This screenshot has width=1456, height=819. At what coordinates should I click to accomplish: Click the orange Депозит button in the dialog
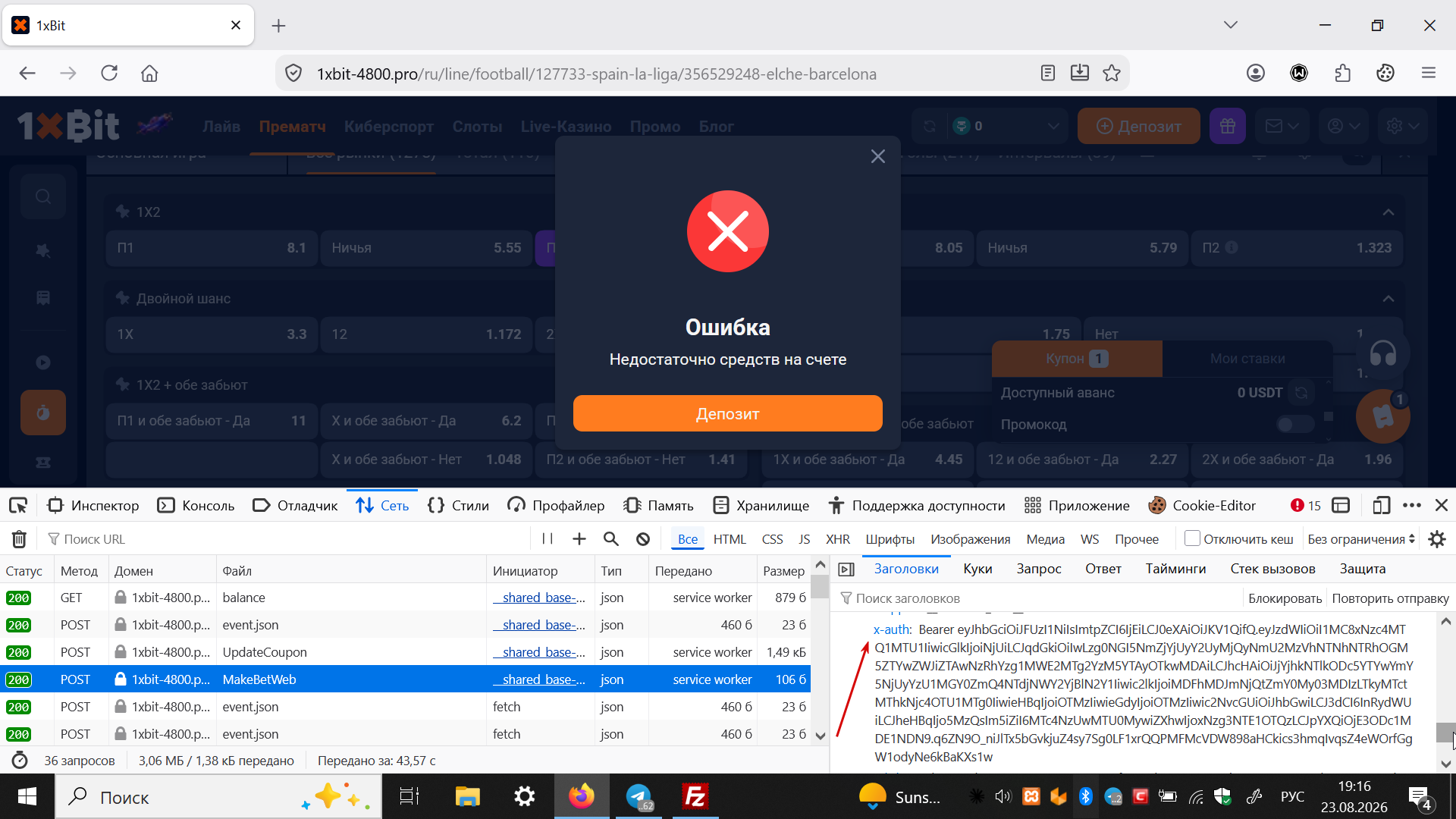pos(727,413)
